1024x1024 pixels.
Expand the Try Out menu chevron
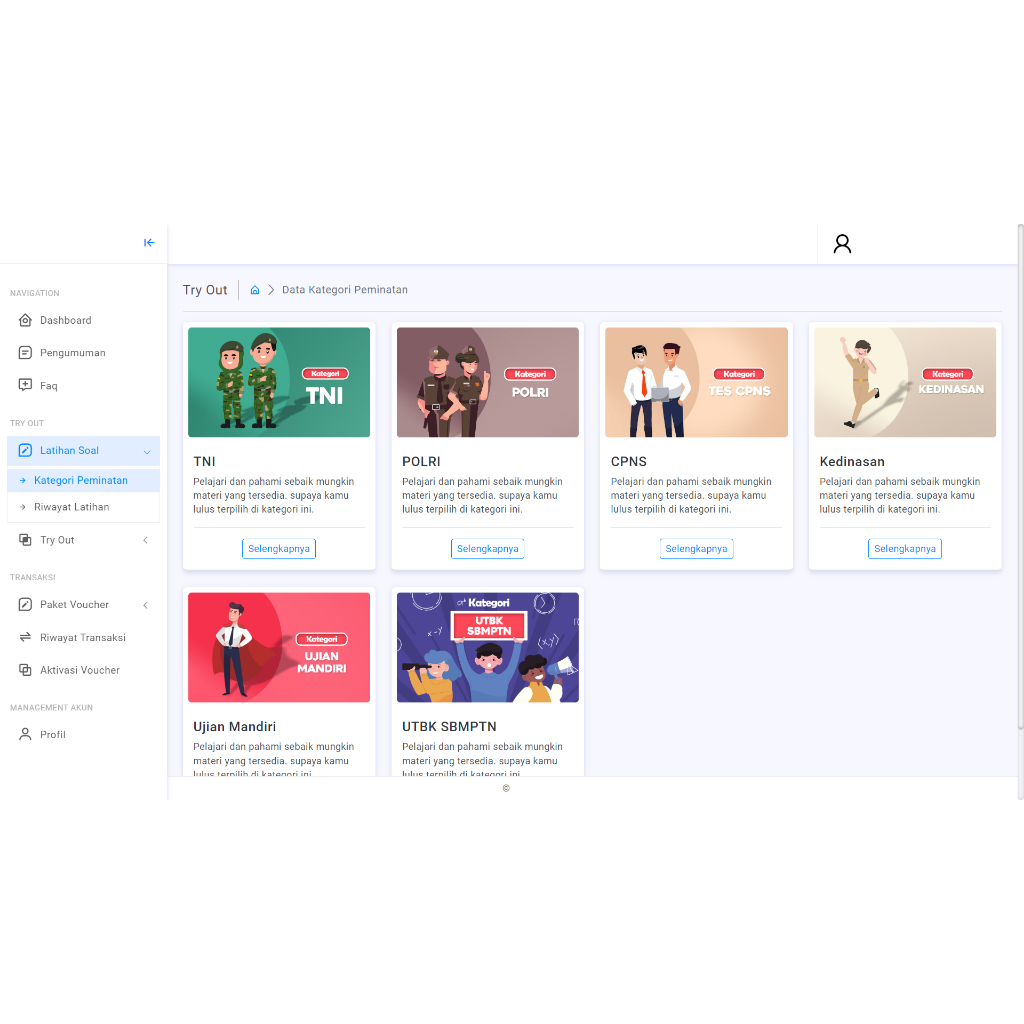pyautogui.click(x=146, y=540)
